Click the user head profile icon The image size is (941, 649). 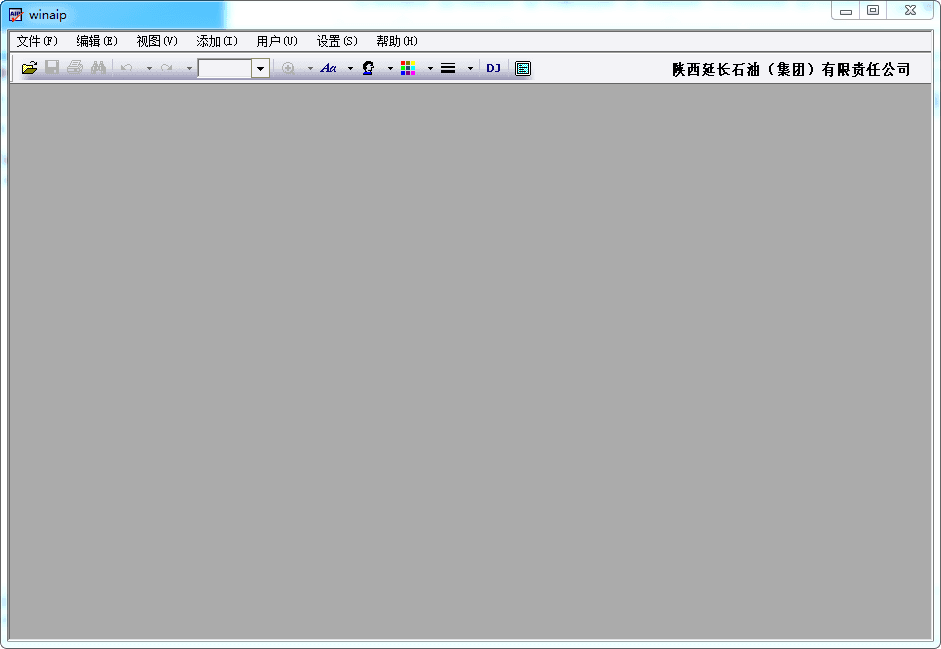[x=368, y=68]
